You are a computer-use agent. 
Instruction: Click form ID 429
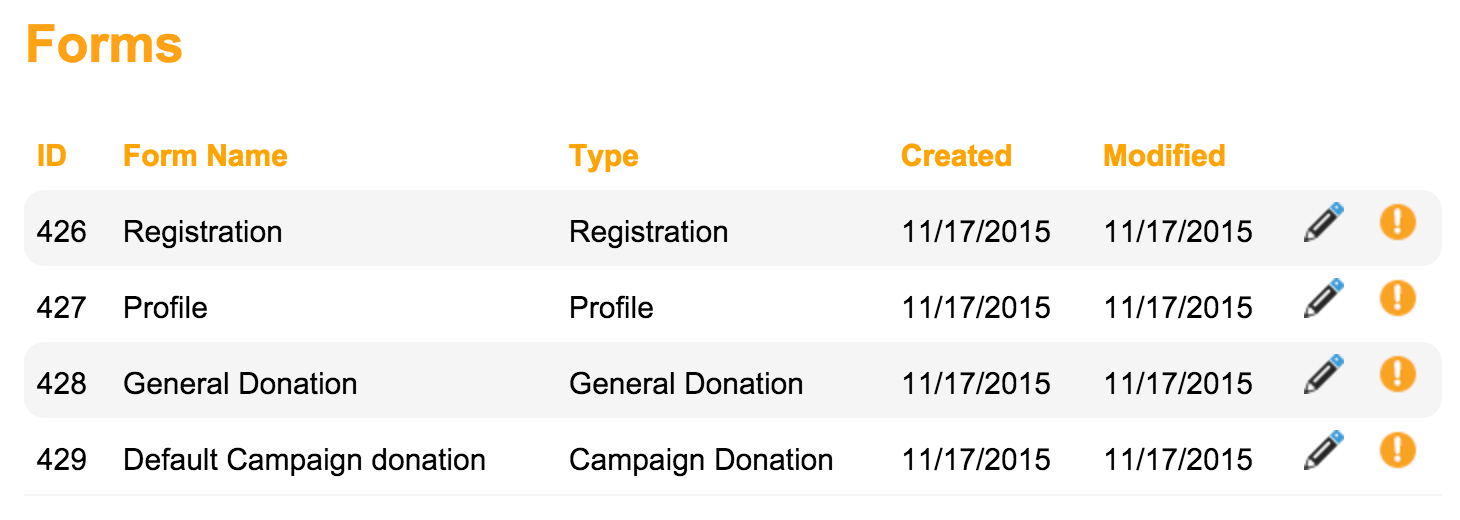62,460
